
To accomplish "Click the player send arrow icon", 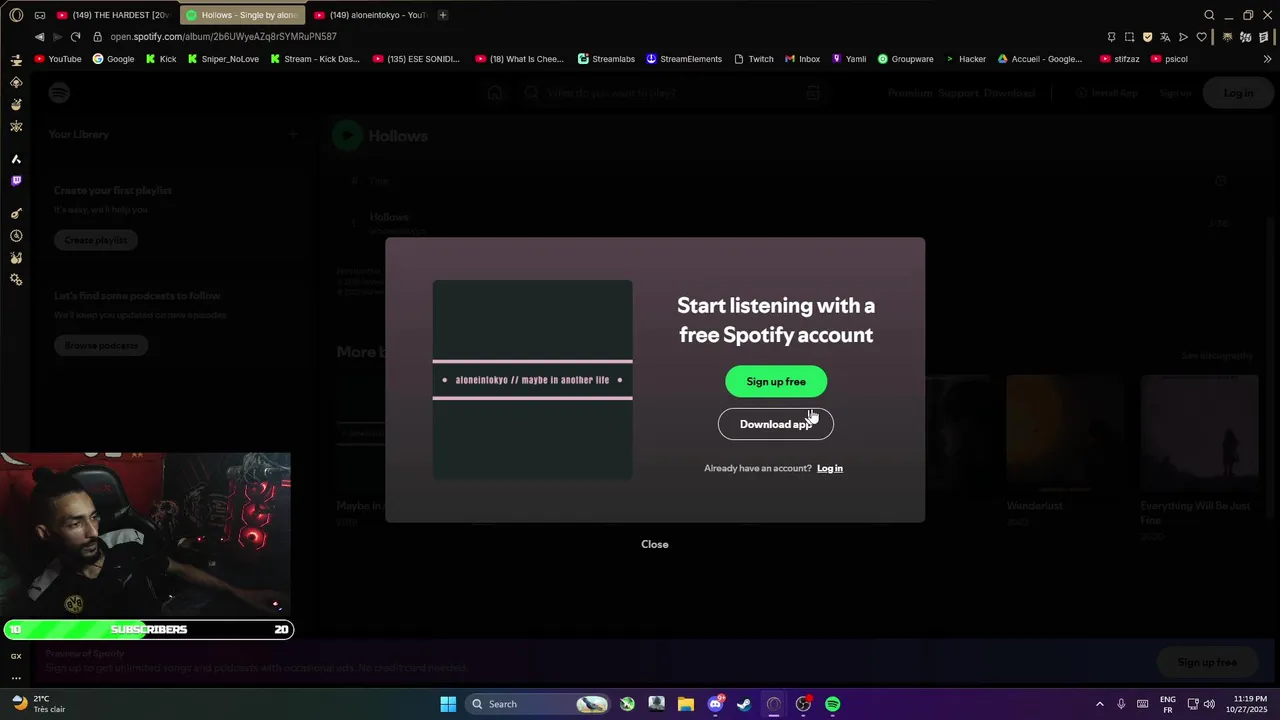I will 1183,37.
